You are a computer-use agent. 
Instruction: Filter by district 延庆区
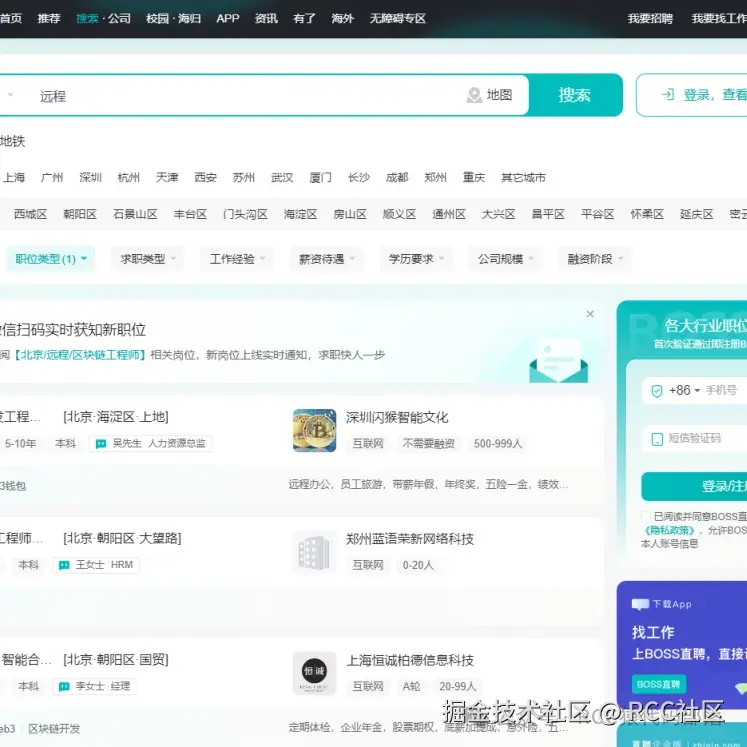coord(697,214)
